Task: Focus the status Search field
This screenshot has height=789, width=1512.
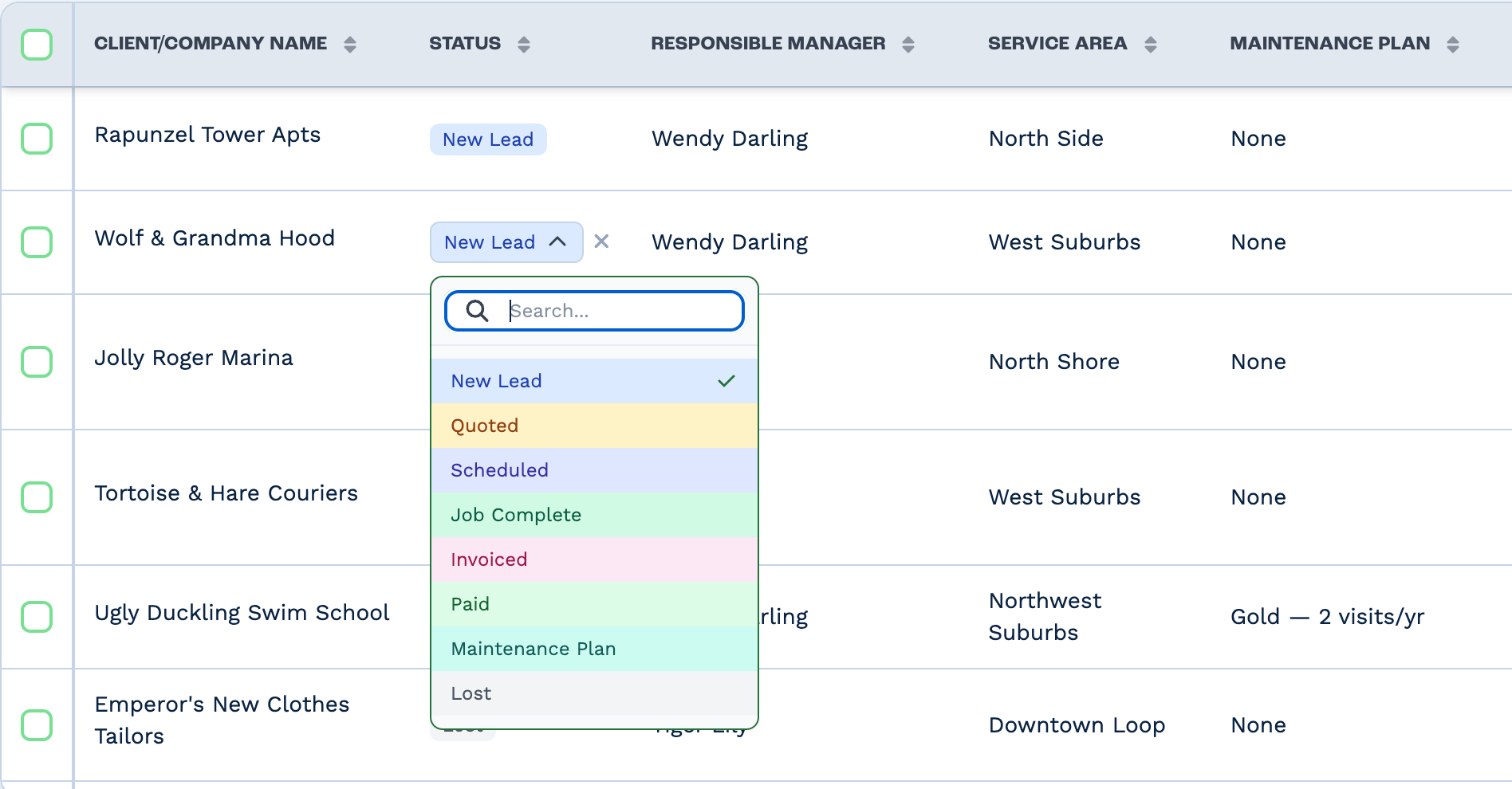Action: pos(594,311)
